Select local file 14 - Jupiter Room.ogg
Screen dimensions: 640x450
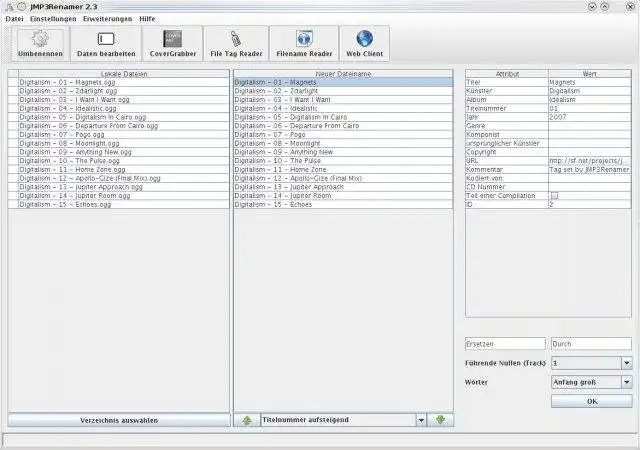coord(124,196)
